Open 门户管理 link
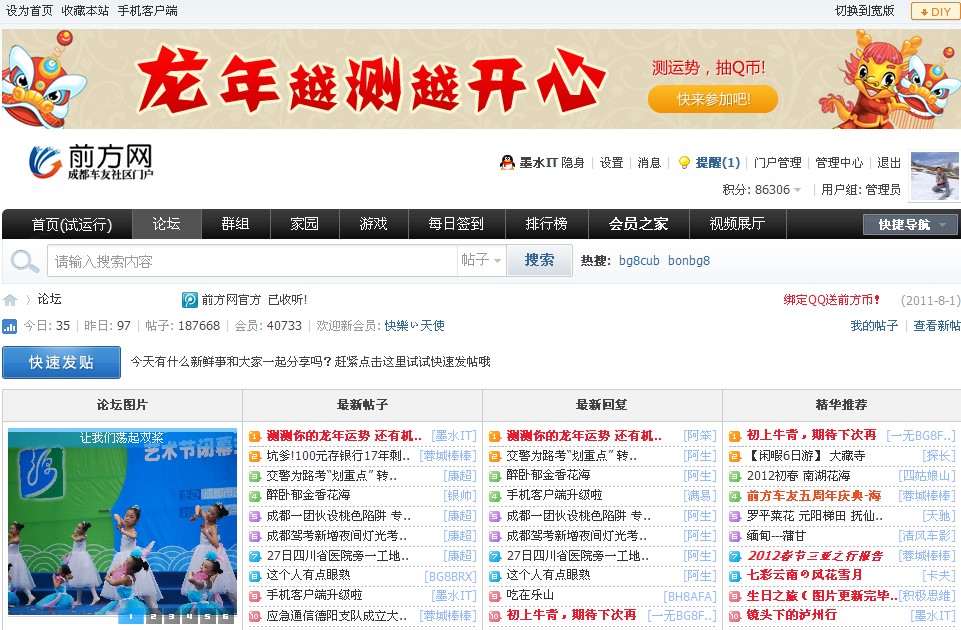The width and height of the screenshot is (961, 630). pyautogui.click(x=778, y=162)
